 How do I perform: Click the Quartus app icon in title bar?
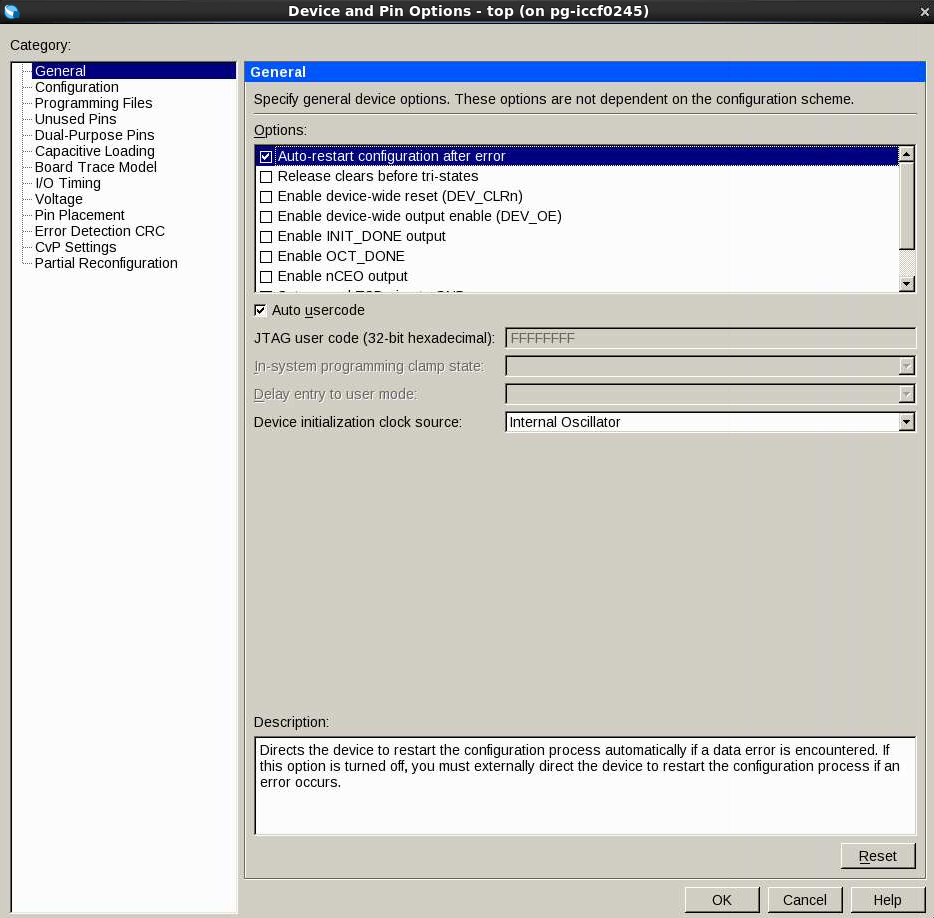11,11
